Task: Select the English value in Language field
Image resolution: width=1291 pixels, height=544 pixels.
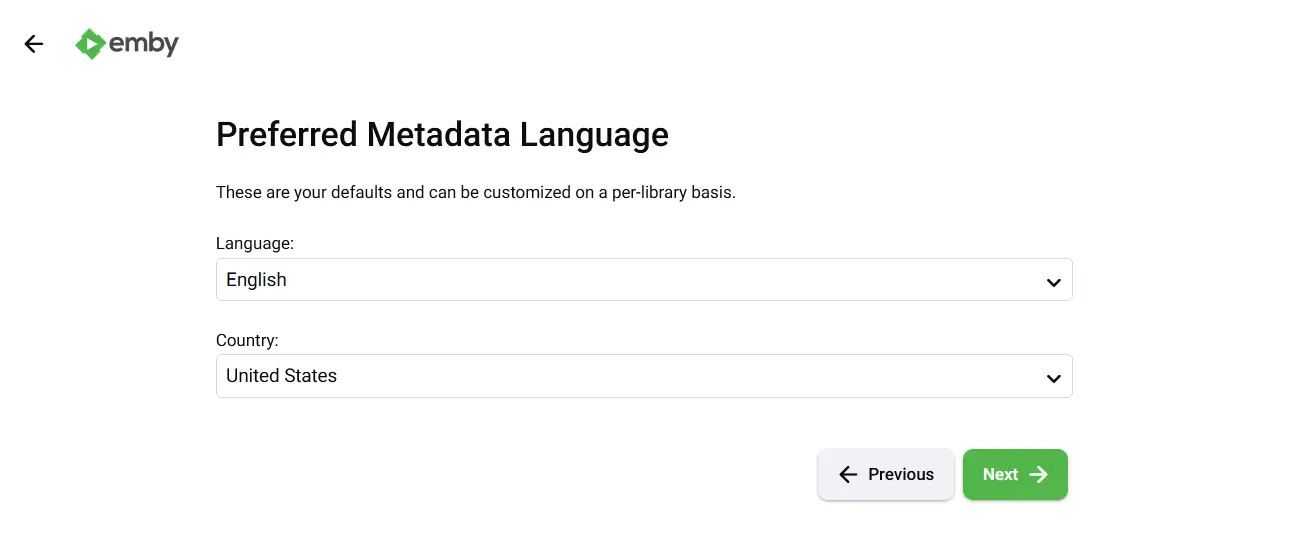Action: (256, 280)
